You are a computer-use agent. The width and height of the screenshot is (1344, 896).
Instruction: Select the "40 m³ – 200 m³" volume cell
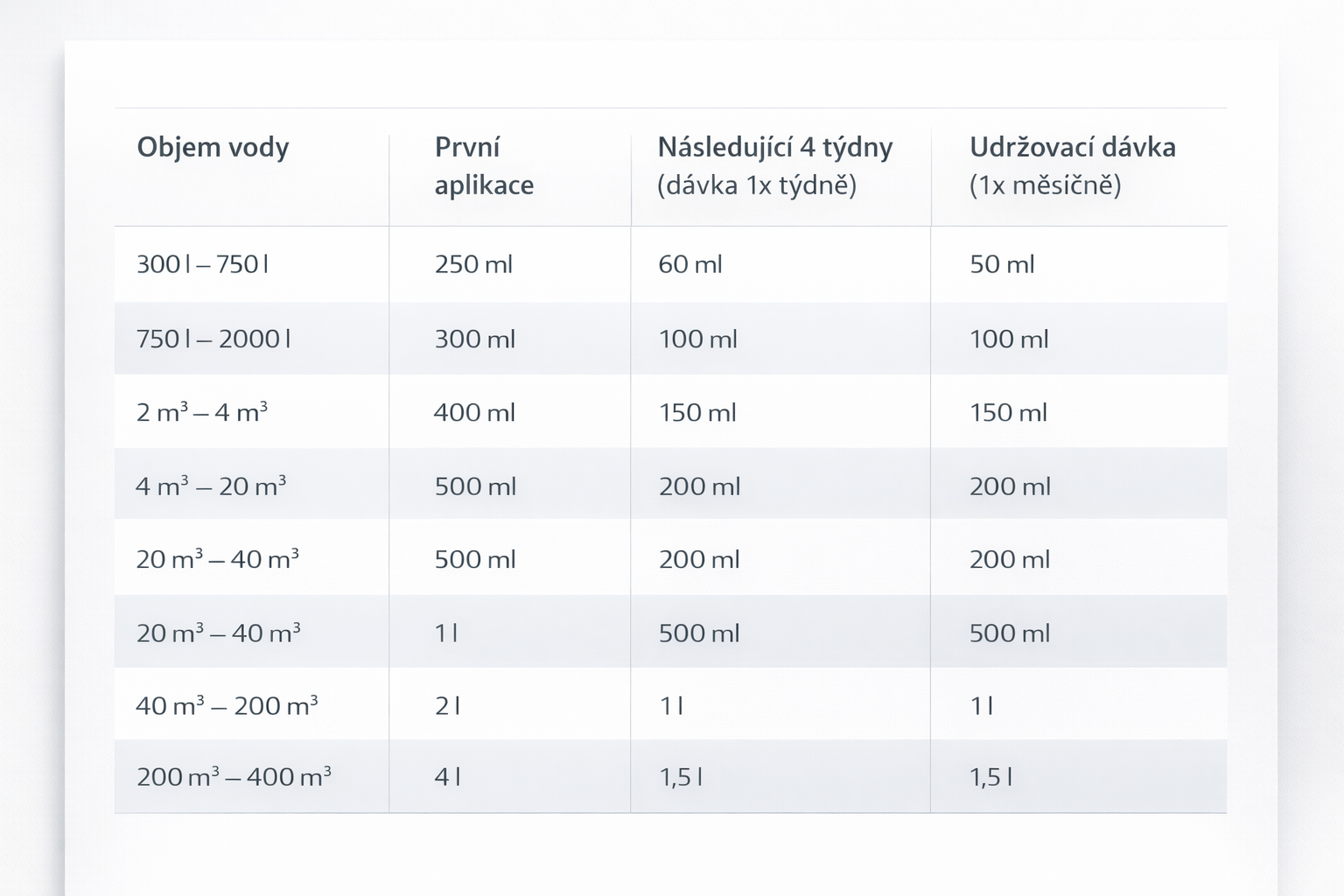pos(227,705)
